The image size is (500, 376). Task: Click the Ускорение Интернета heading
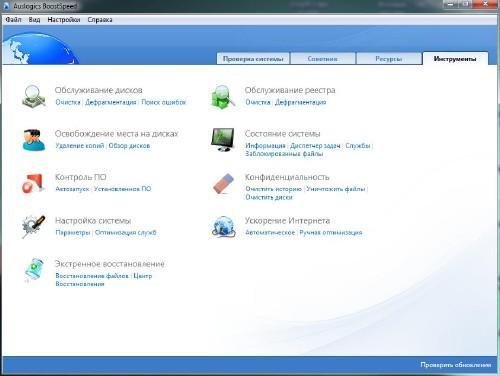click(x=287, y=221)
